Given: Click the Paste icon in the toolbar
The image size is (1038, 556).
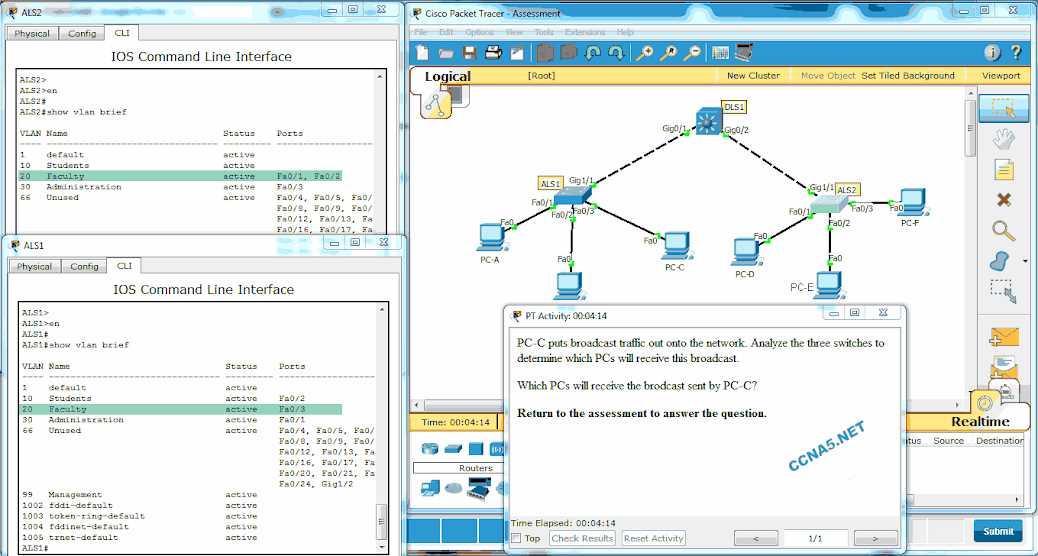Looking at the screenshot, I should point(569,53).
